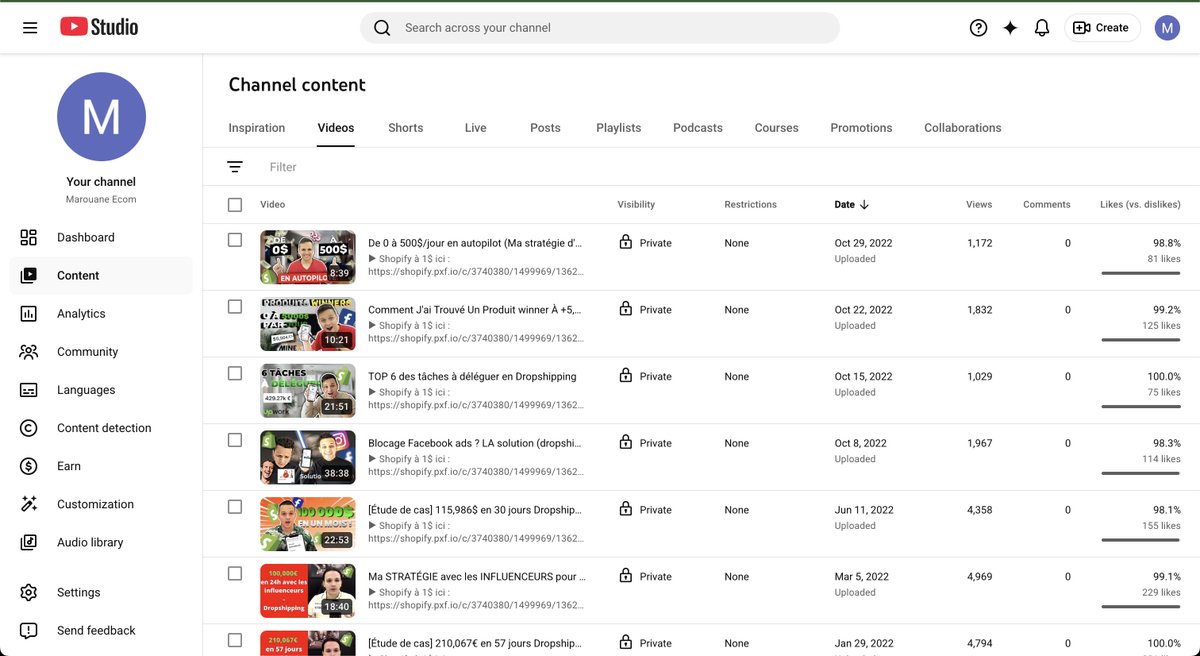The width and height of the screenshot is (1200, 656).
Task: Switch to the Shorts tab
Action: click(x=406, y=128)
